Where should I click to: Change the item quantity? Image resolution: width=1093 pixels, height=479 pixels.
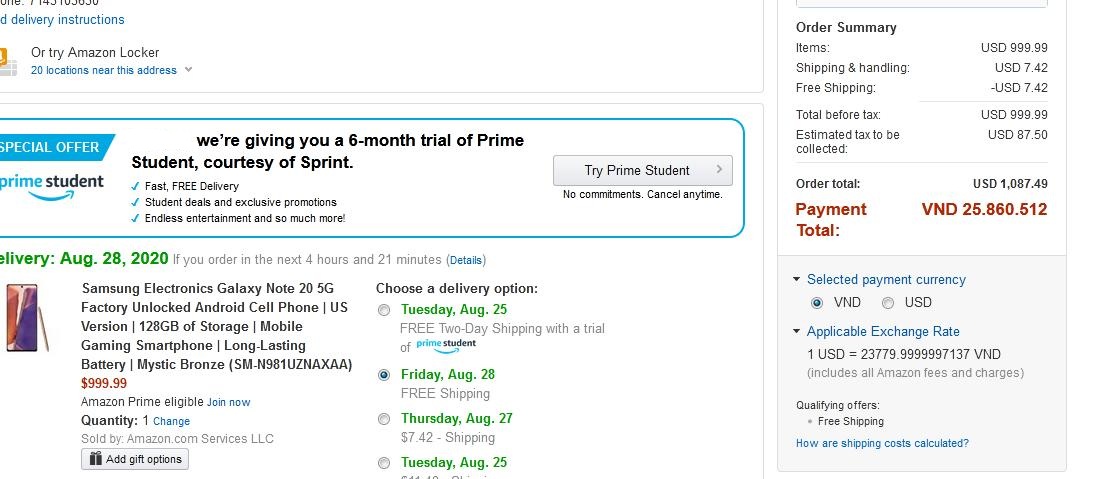(x=171, y=421)
